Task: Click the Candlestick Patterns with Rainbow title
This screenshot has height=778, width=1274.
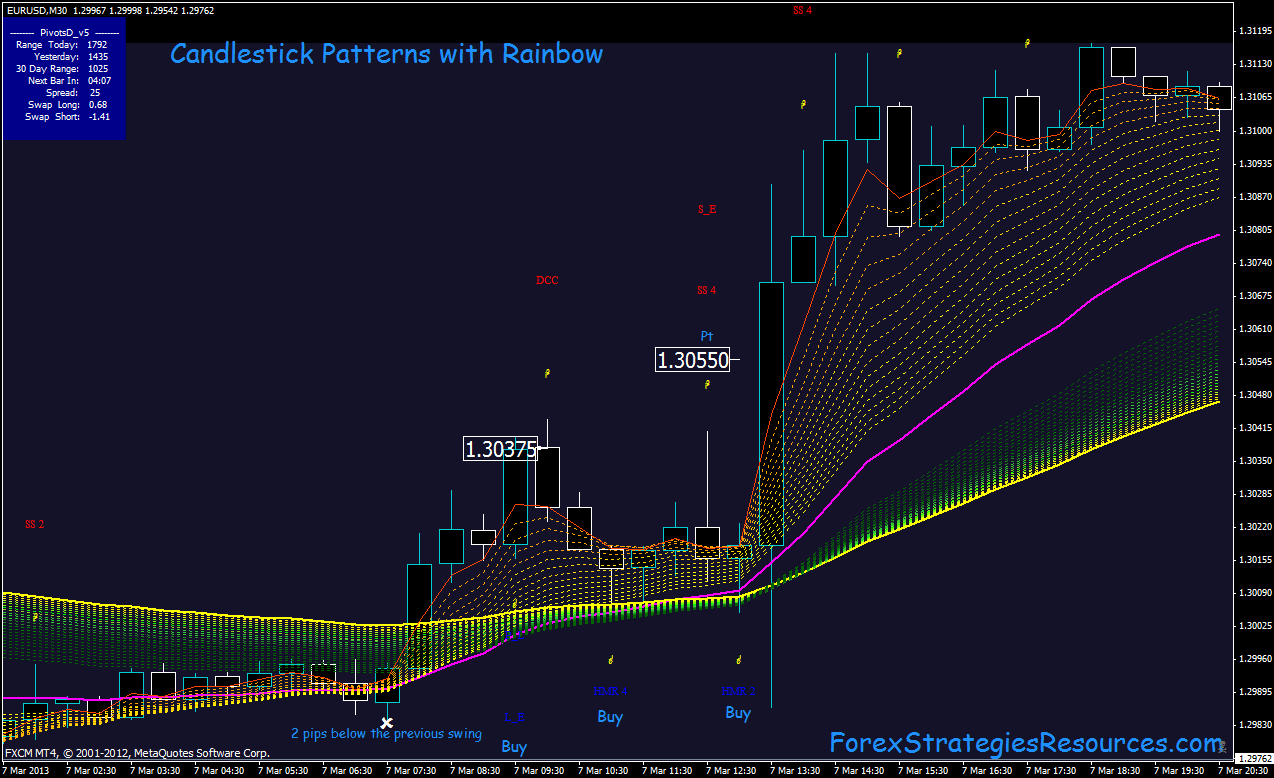Action: 386,54
